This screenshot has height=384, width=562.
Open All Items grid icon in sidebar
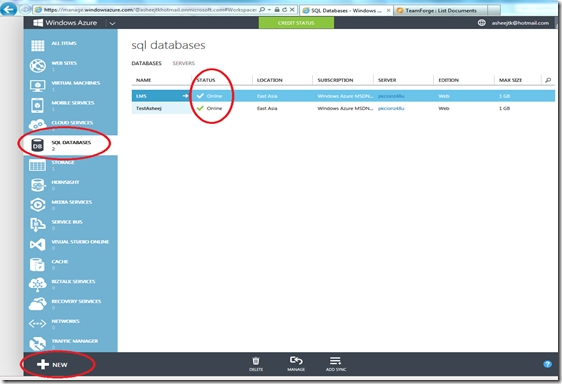point(38,46)
